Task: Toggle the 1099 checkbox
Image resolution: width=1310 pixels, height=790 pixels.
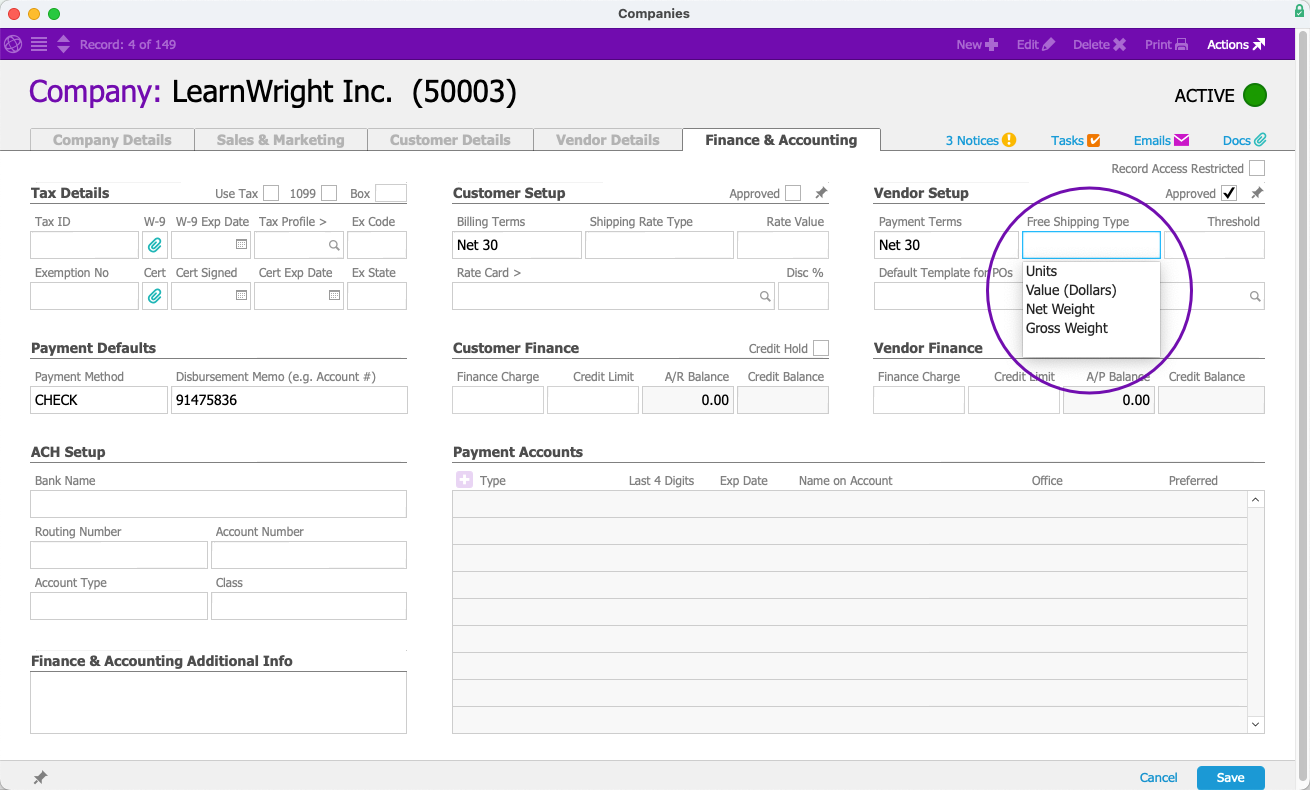Action: [x=329, y=193]
